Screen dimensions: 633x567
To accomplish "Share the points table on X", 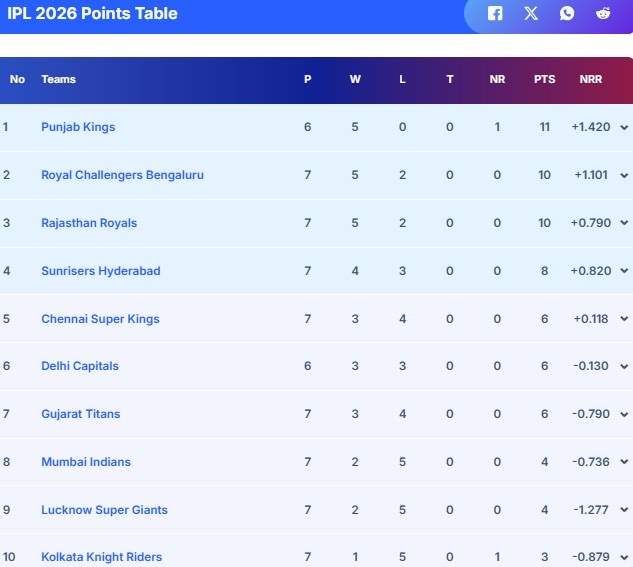I will click(x=531, y=14).
